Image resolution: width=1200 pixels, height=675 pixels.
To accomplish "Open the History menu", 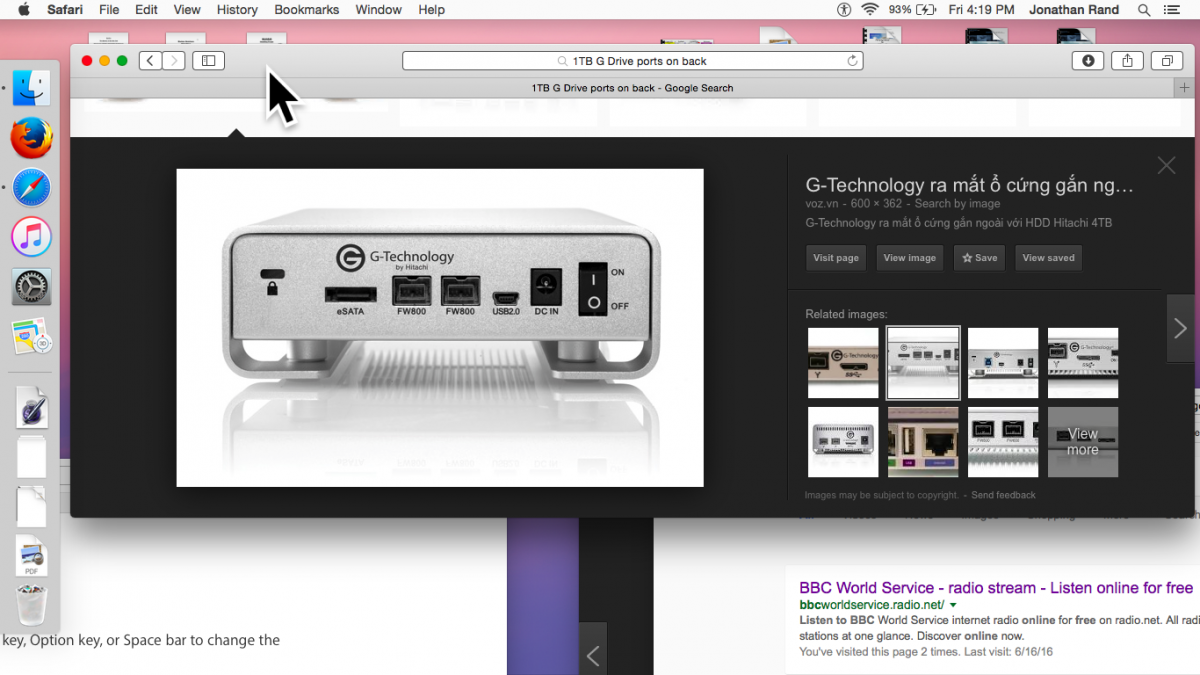I will point(237,9).
